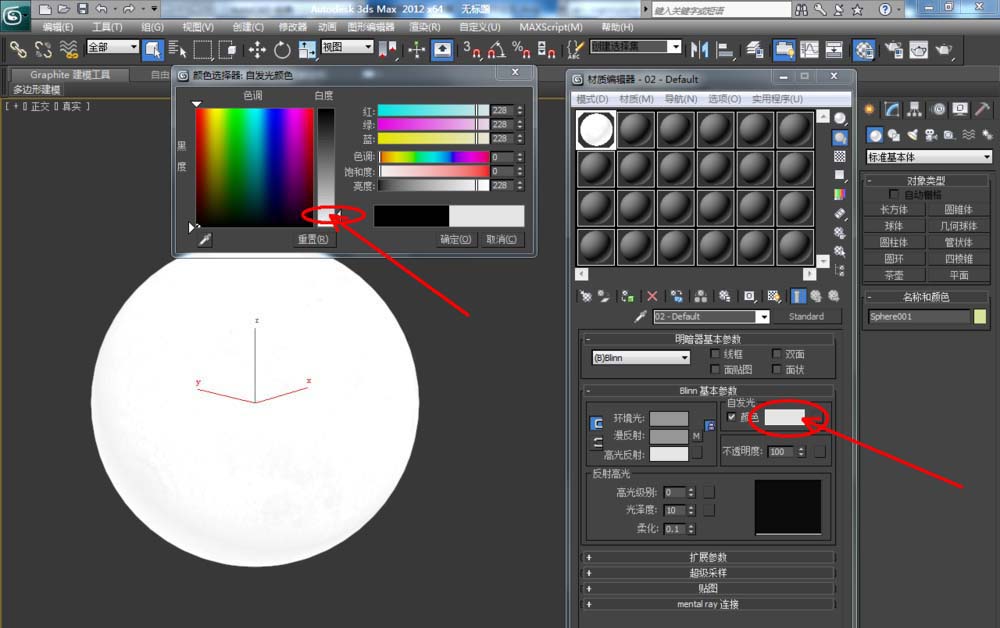
Task: Enable the 双面 two-sided checkbox
Action: coord(776,353)
